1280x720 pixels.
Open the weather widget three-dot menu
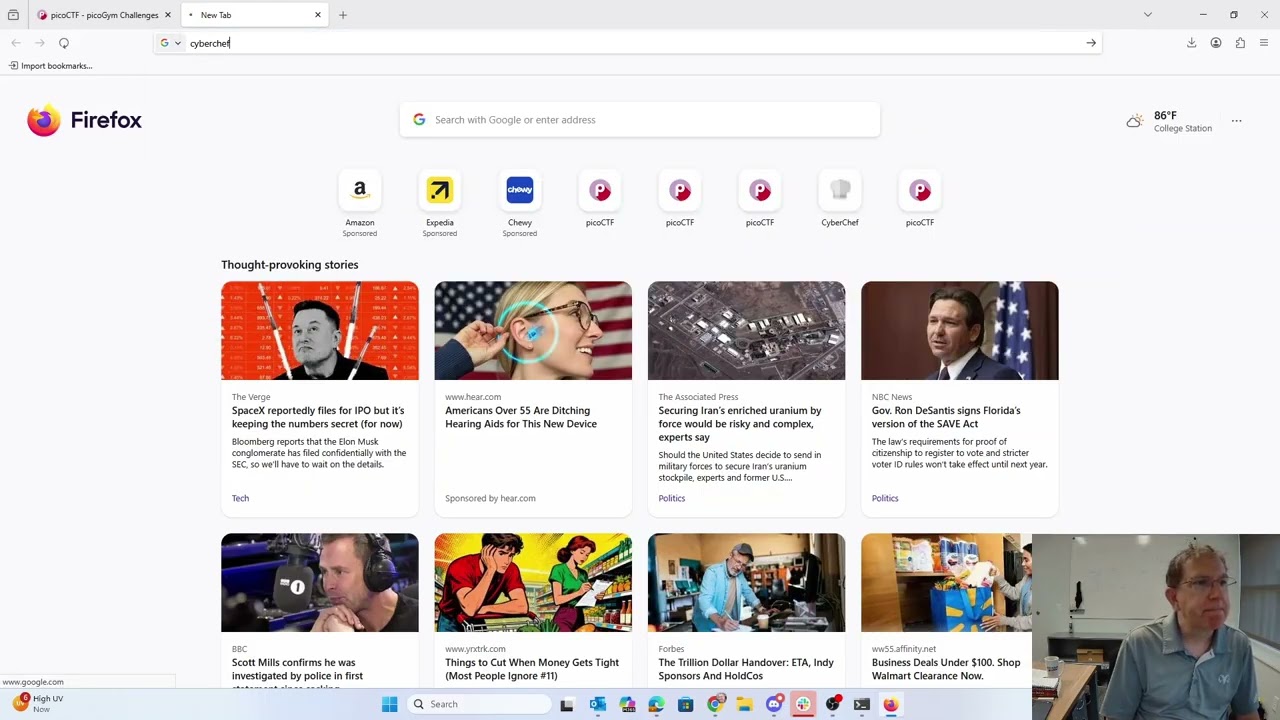1237,121
